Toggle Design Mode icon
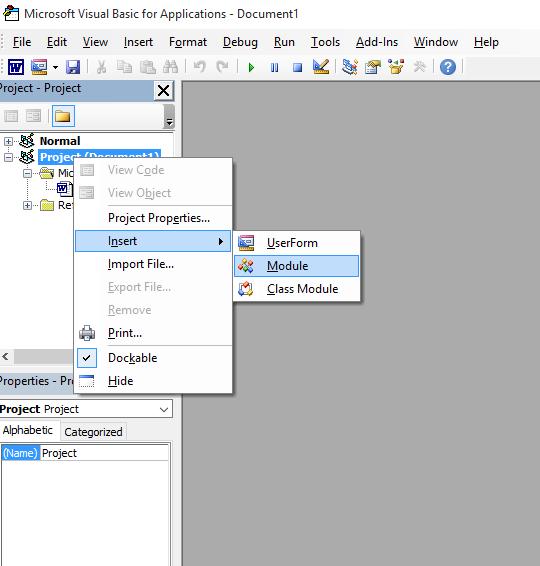The image size is (540, 566). [321, 67]
